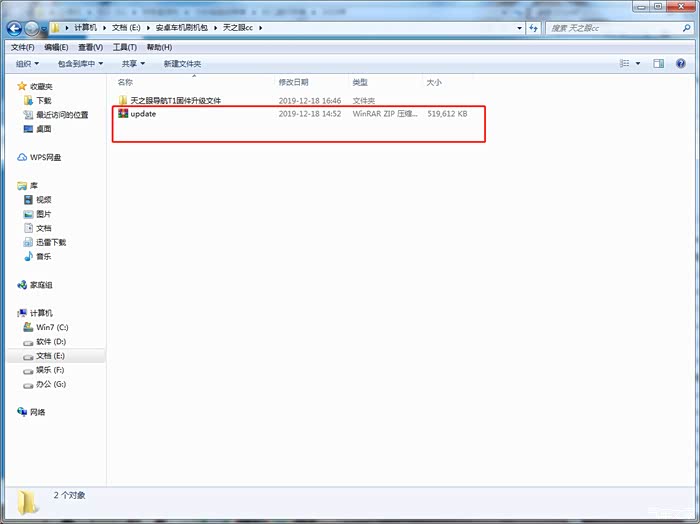Expand the address bar history dropdown

tap(519, 28)
